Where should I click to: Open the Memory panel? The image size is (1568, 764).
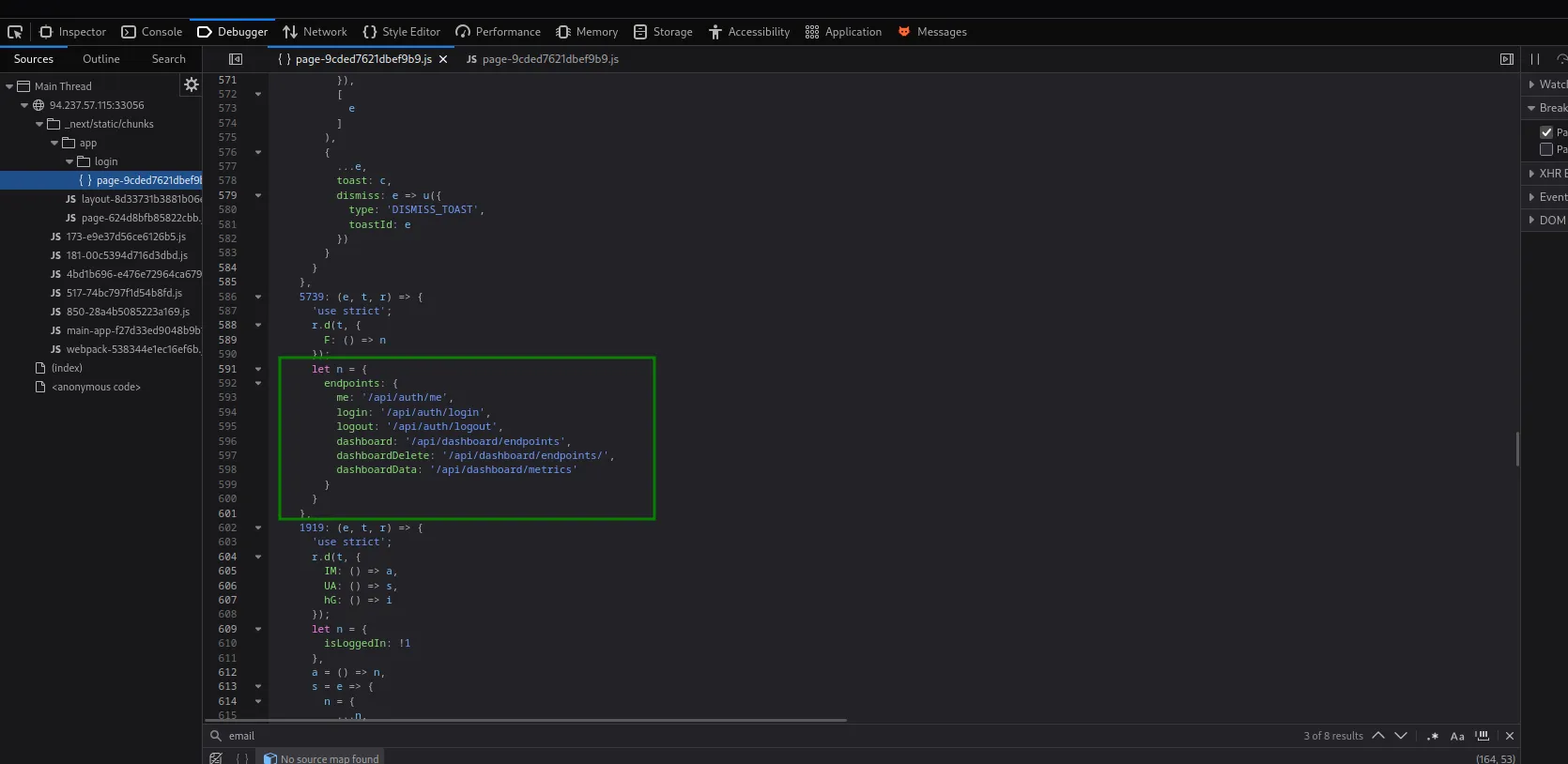587,32
